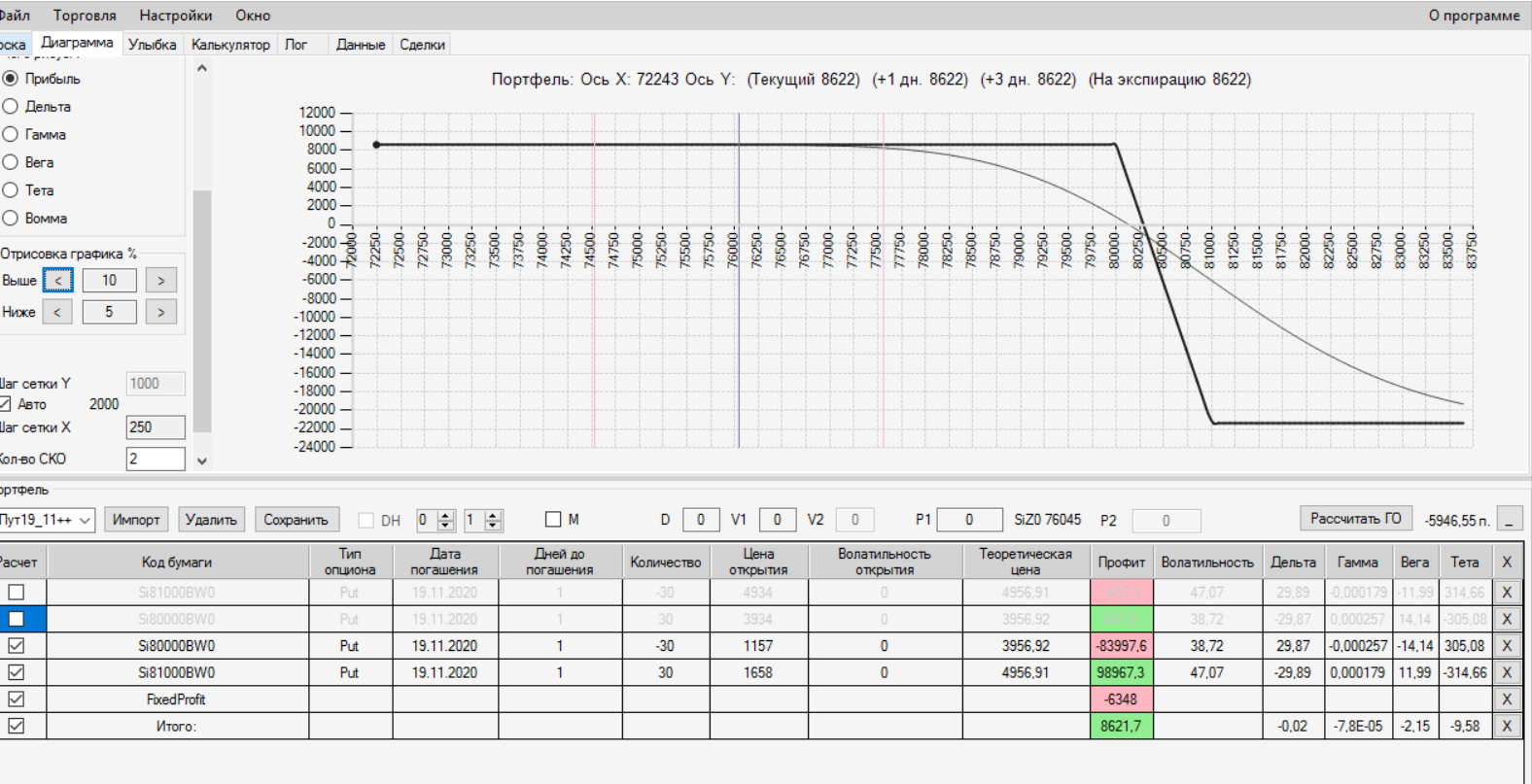Click the Профит column header
The width and height of the screenshot is (1532, 784).
pos(1122,562)
